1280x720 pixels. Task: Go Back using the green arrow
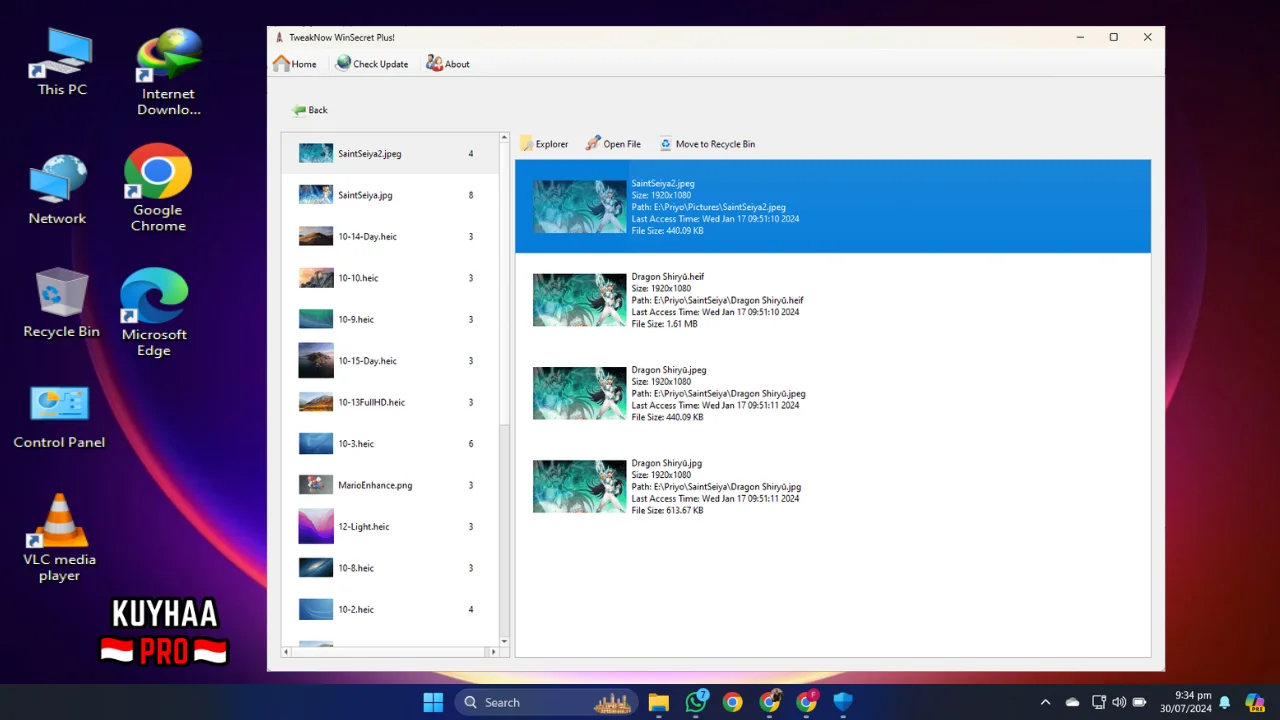click(x=309, y=110)
